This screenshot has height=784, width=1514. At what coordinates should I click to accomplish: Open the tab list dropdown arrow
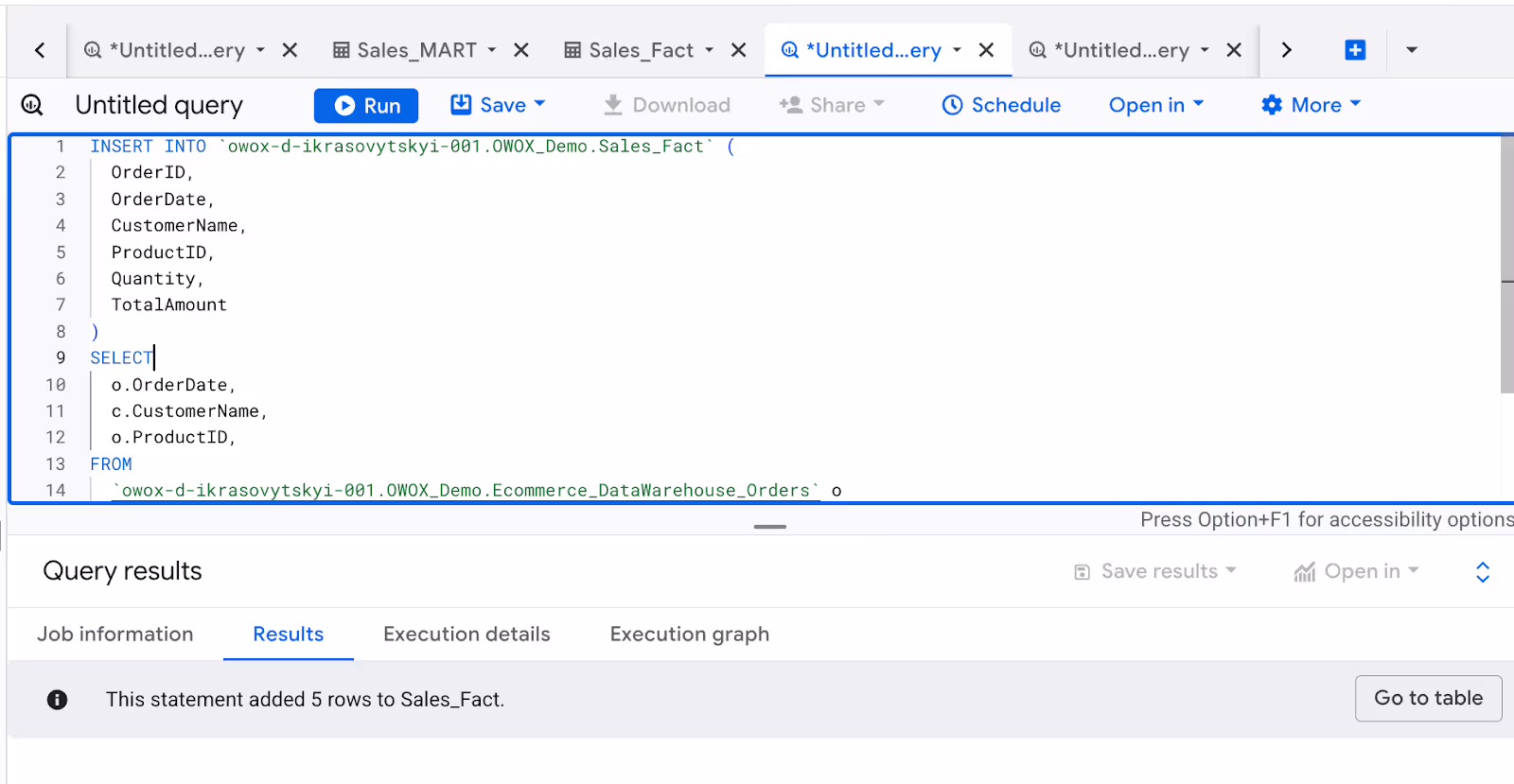1412,50
